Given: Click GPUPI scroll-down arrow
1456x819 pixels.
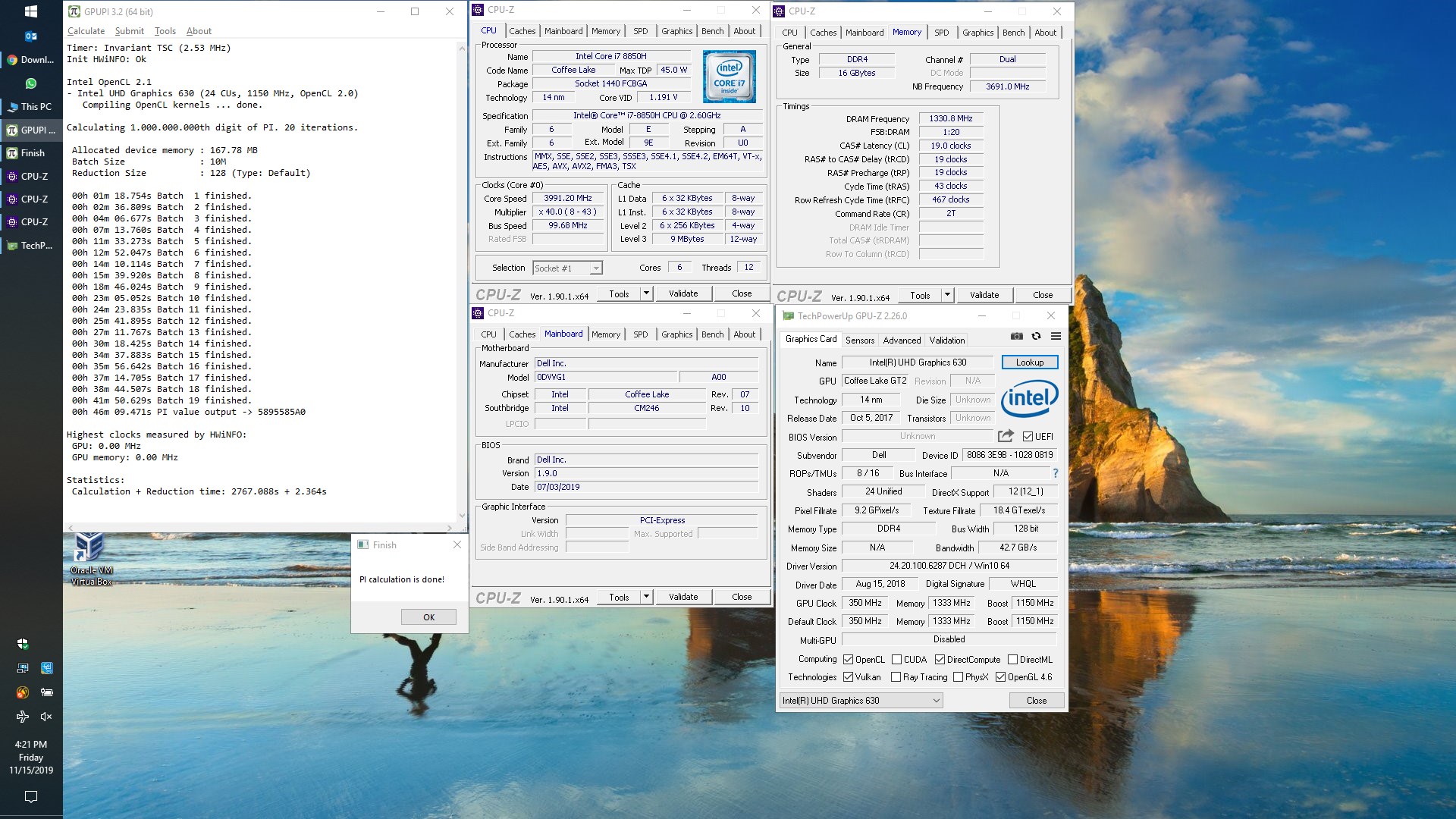Looking at the screenshot, I should 462,516.
